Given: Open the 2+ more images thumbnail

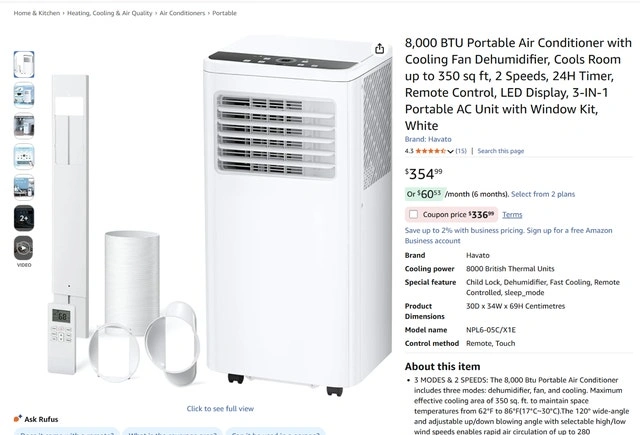Looking at the screenshot, I should tap(24, 218).
